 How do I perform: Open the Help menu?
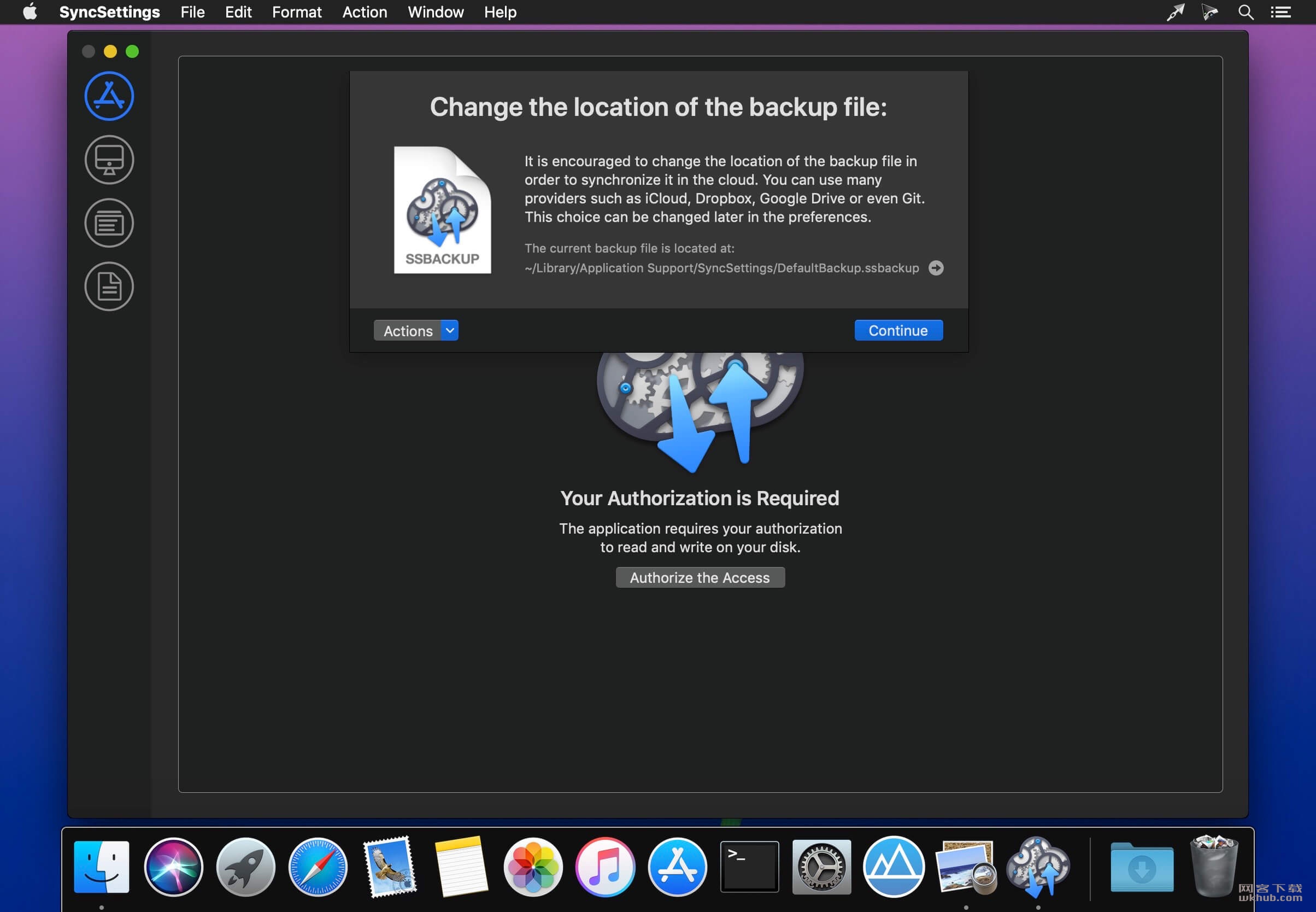point(501,11)
